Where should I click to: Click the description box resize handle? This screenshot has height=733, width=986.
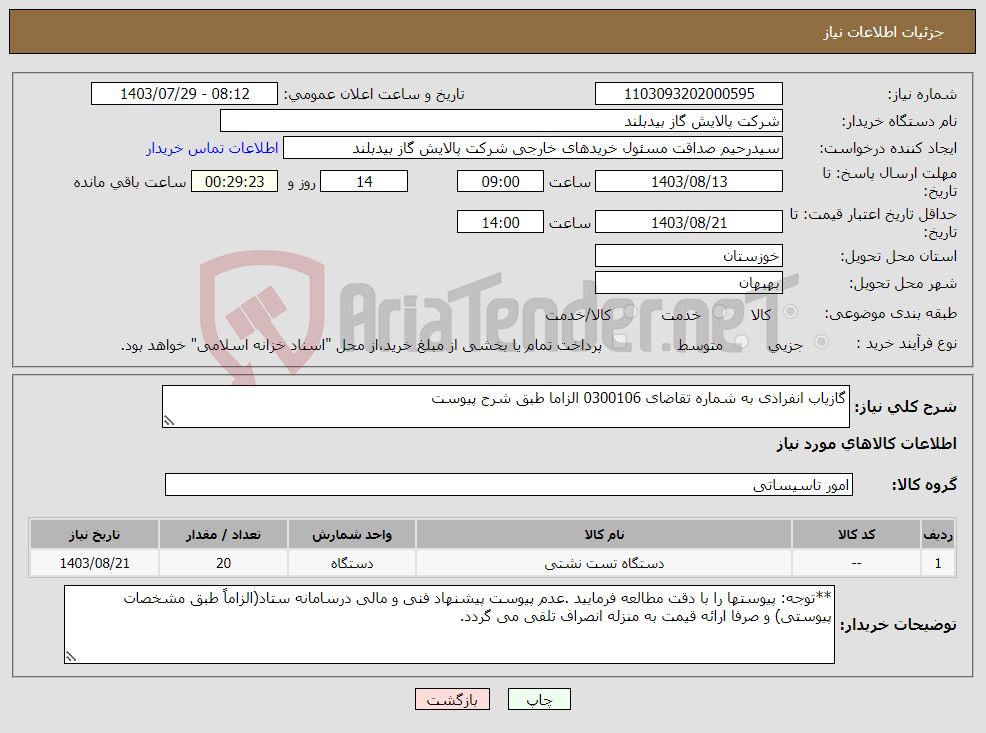[169, 421]
